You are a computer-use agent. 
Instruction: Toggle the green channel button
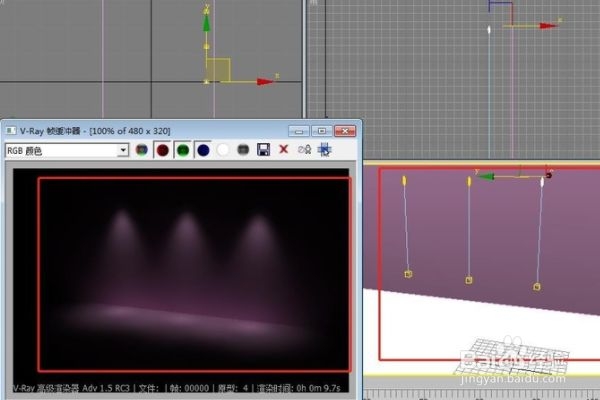(183, 150)
